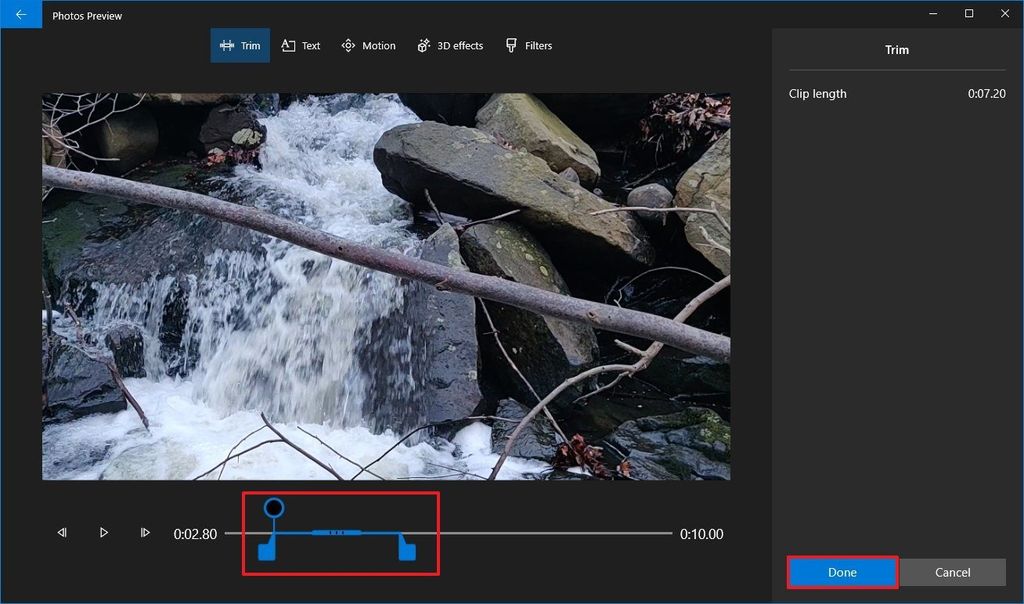Play the video preview

[x=104, y=533]
